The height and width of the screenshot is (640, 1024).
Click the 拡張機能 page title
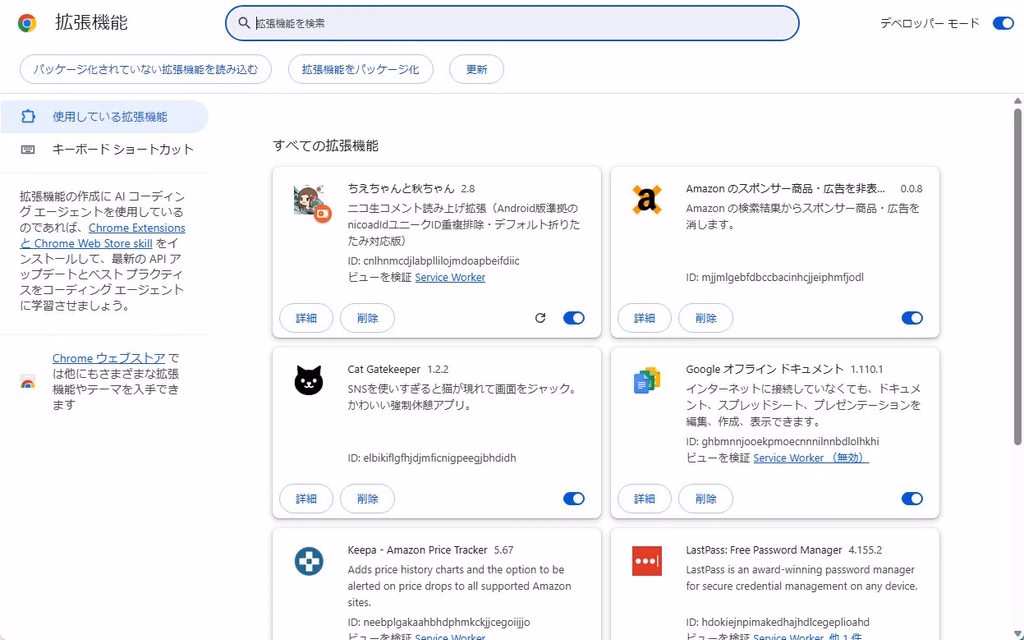click(91, 22)
